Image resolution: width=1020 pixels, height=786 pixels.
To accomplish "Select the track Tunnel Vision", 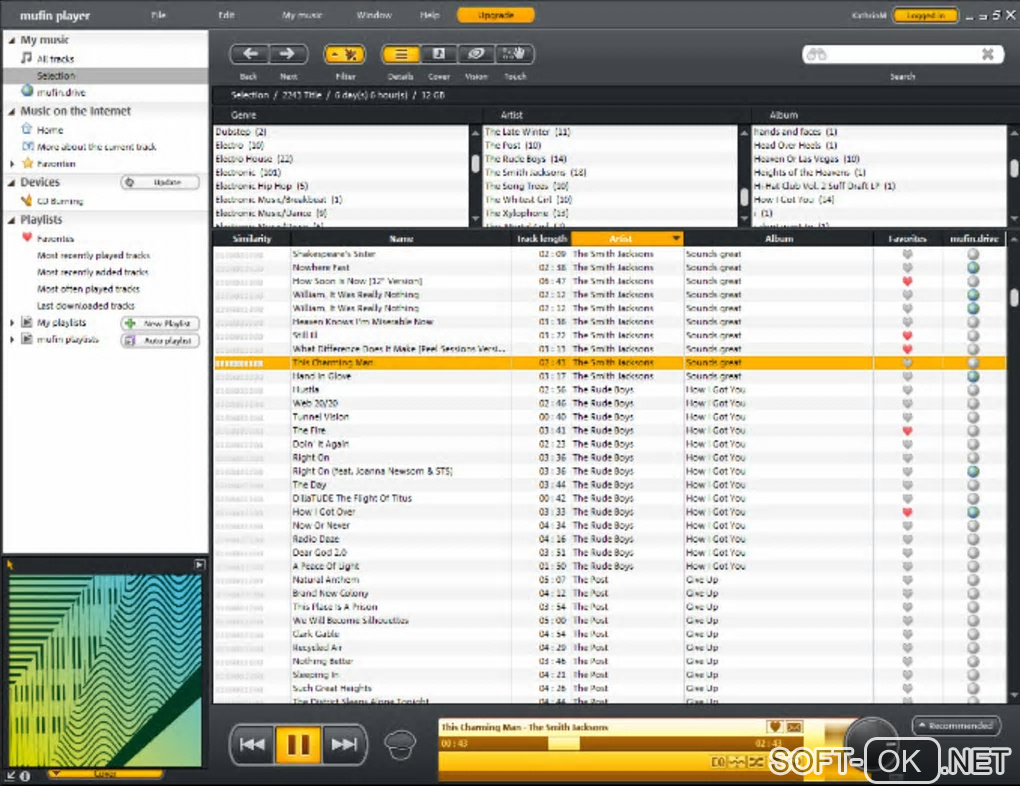I will [321, 417].
